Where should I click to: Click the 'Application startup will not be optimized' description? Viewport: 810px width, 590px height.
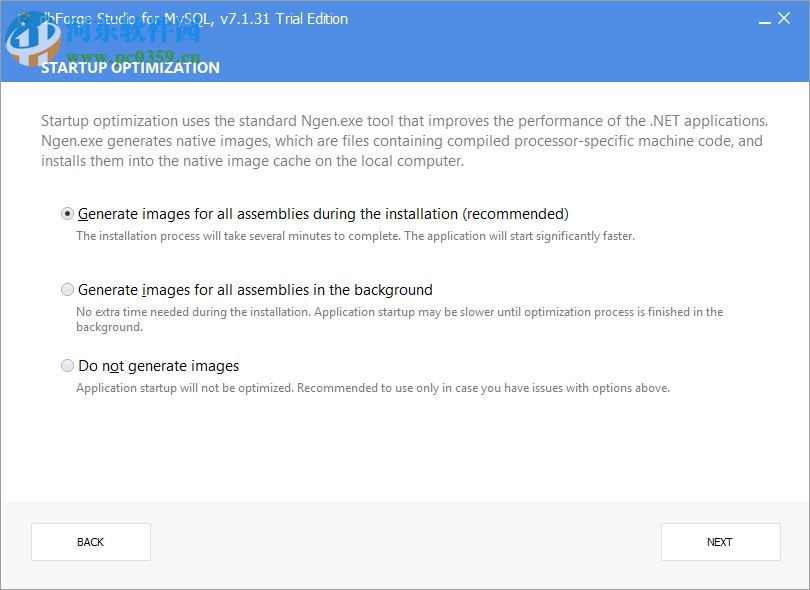pyautogui.click(x=372, y=388)
